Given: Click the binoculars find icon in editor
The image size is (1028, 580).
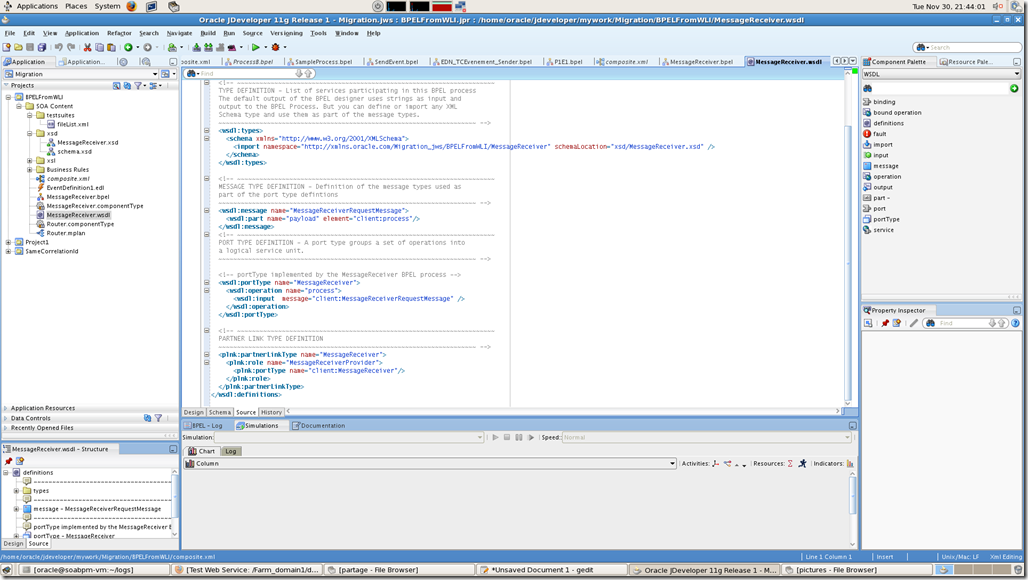Looking at the screenshot, I should [191, 73].
